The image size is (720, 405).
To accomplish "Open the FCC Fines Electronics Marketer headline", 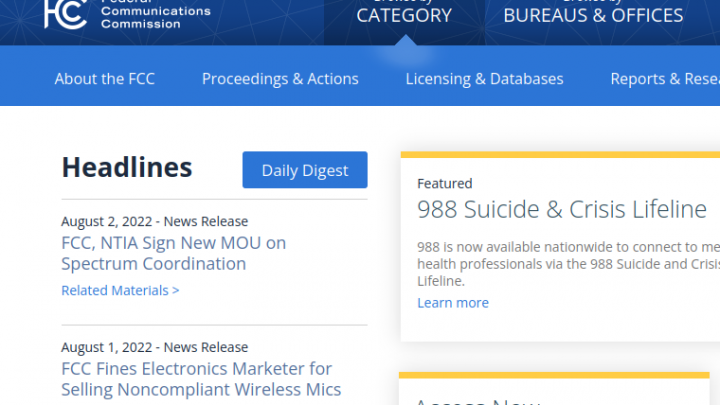I will (201, 379).
